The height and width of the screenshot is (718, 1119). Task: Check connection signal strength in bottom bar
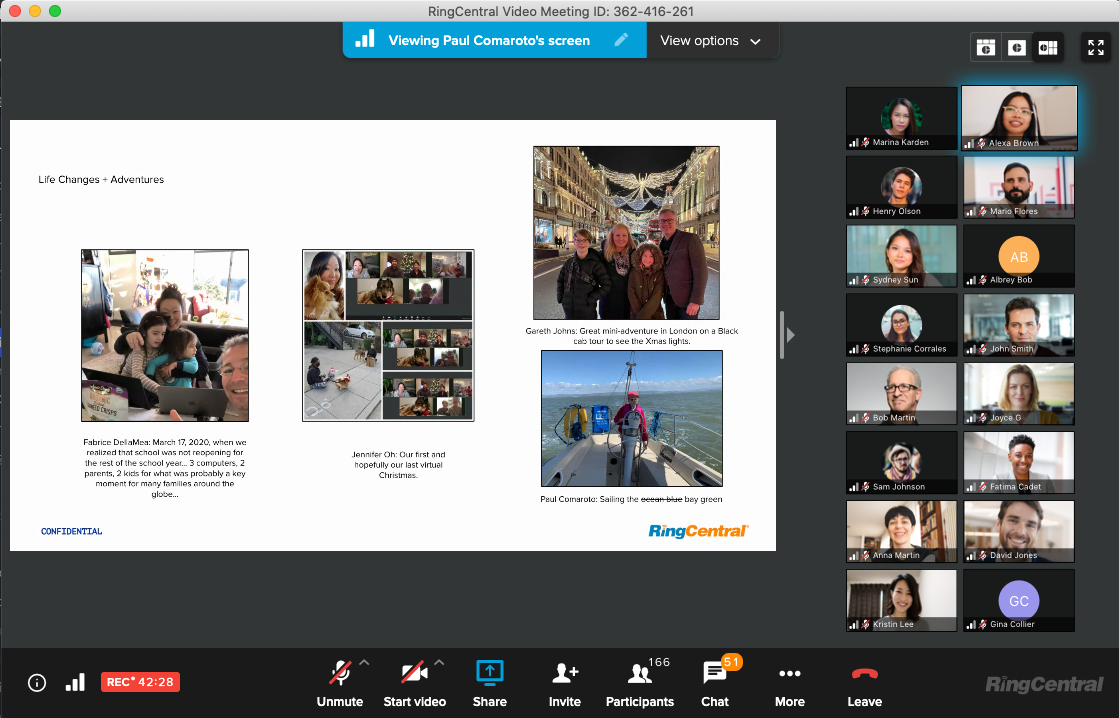[x=75, y=683]
